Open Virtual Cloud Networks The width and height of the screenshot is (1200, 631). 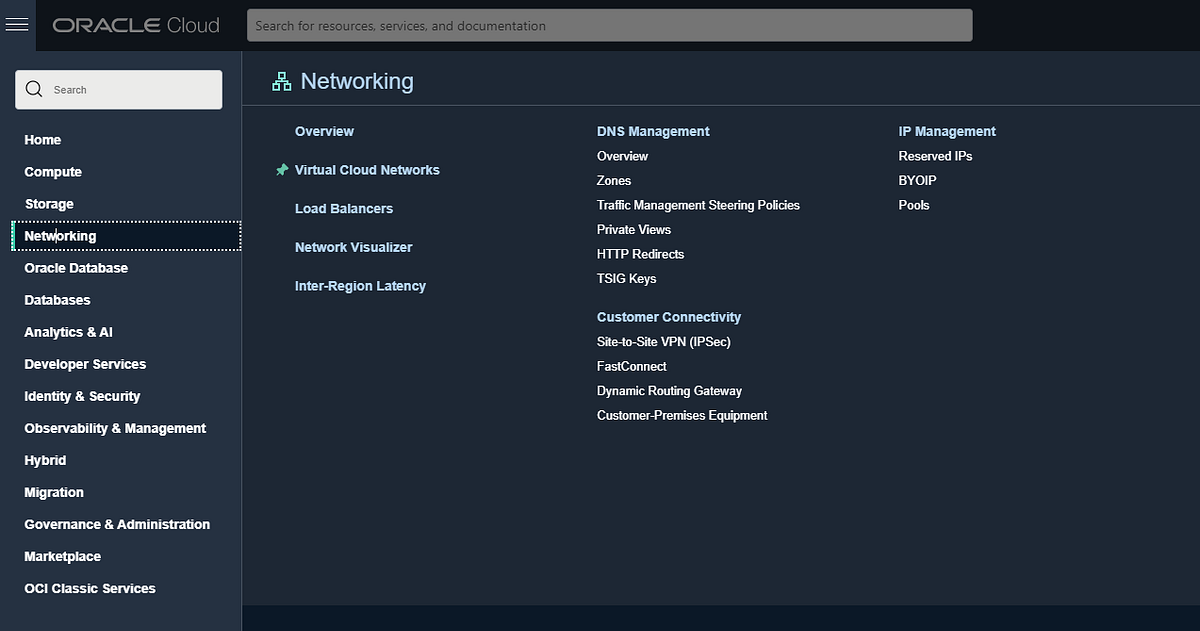367,170
